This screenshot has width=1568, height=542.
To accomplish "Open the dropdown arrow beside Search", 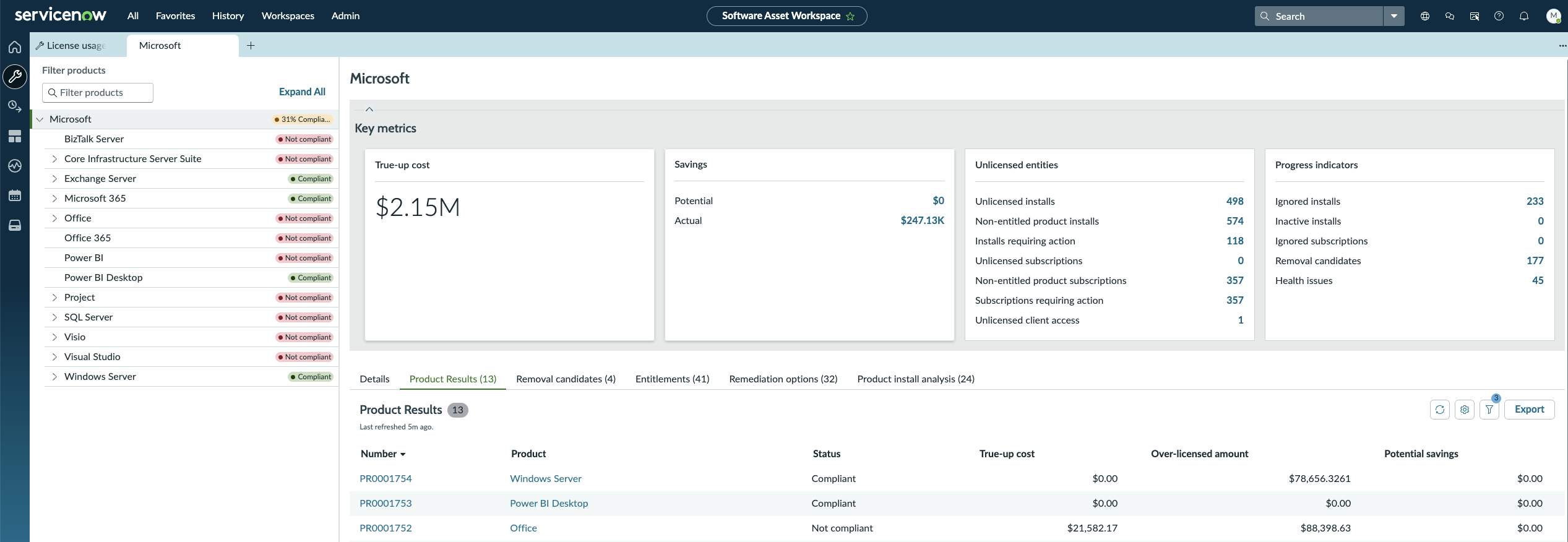I will (x=1394, y=16).
